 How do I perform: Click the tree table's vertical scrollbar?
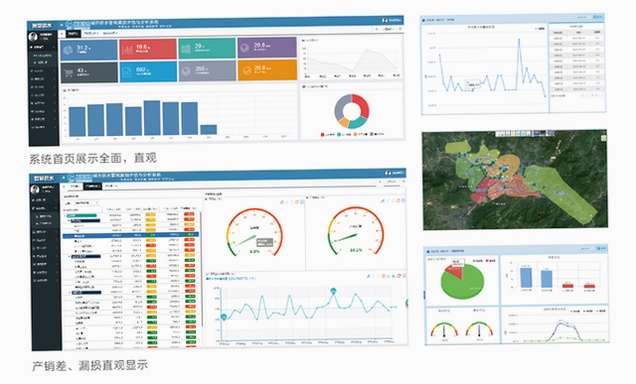pyautogui.click(x=201, y=268)
